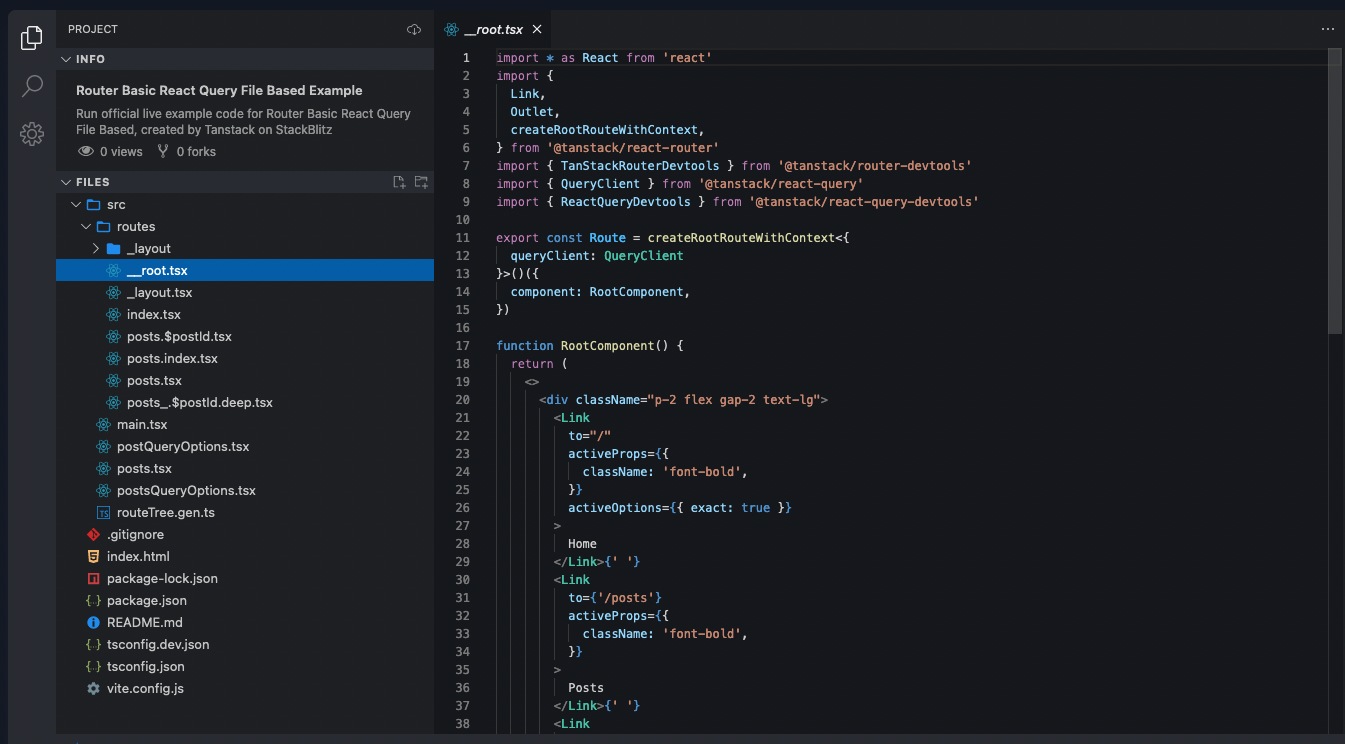Click the forks icon in project info
This screenshot has height=744, width=1345.
pos(163,152)
